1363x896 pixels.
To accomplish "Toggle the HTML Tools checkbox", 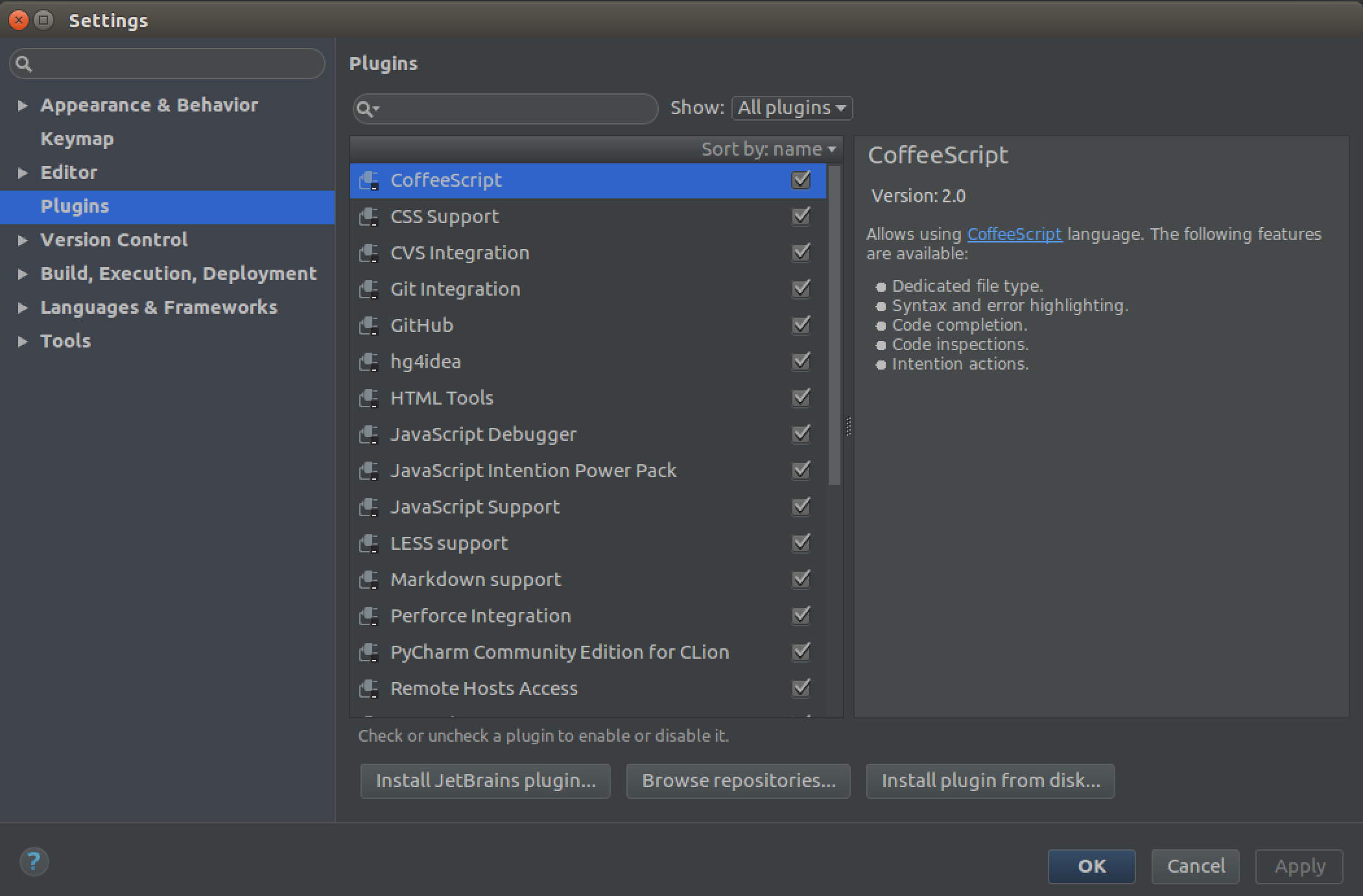I will click(801, 397).
